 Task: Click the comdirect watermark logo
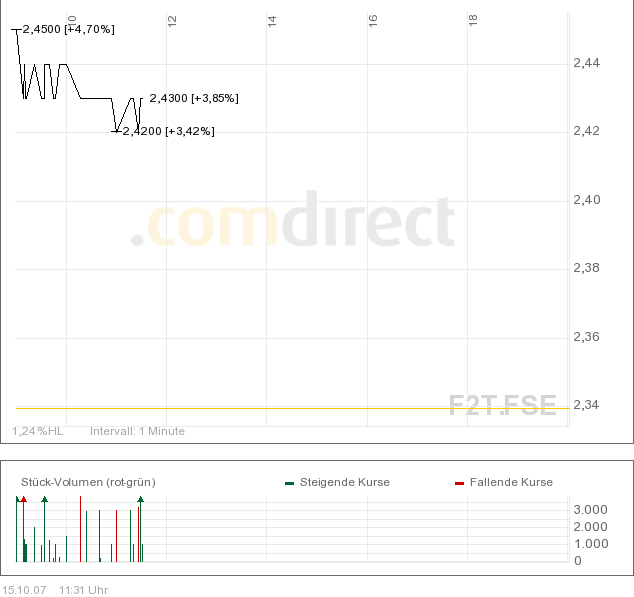pyautogui.click(x=293, y=224)
